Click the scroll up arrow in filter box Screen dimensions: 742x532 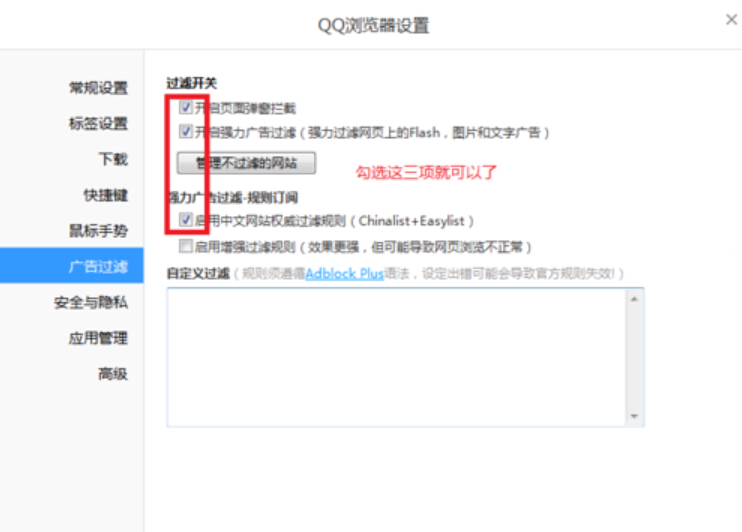[633, 298]
